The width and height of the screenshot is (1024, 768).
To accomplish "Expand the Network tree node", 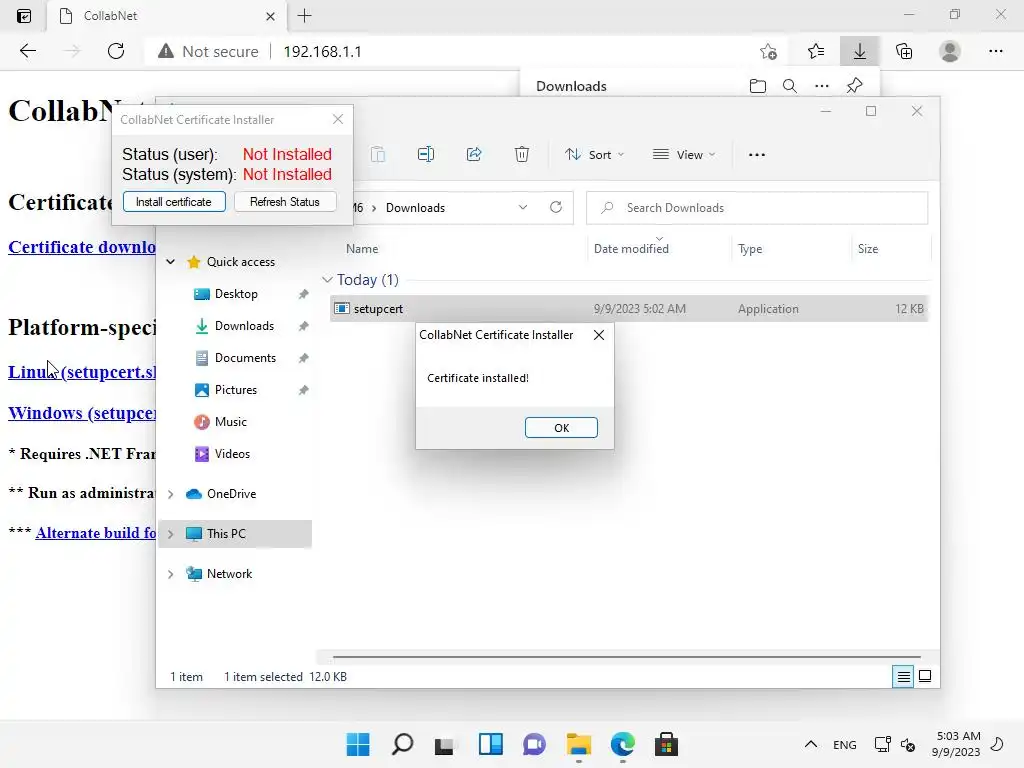I will (x=170, y=574).
